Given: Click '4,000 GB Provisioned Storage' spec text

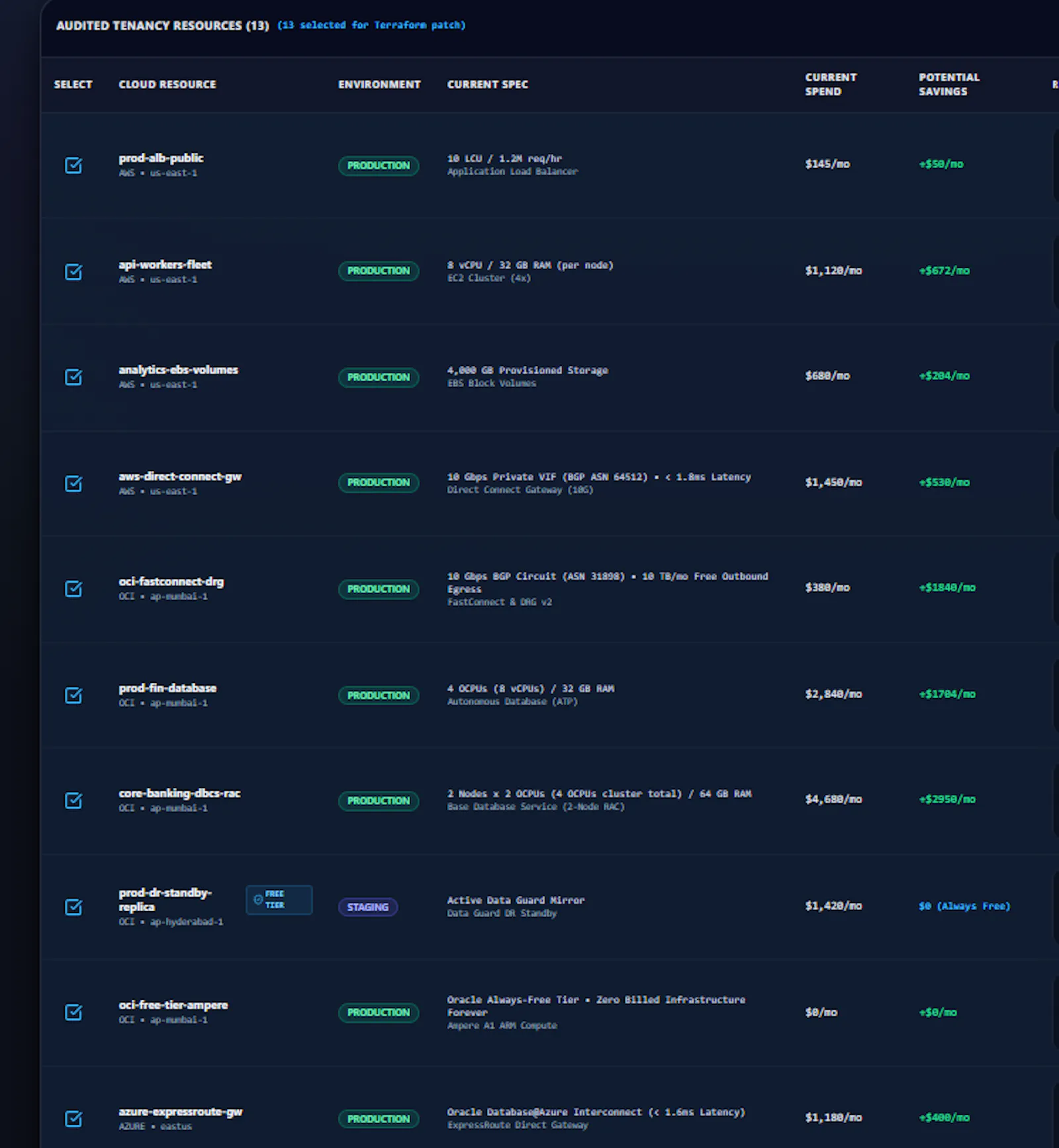Looking at the screenshot, I should click(x=528, y=370).
